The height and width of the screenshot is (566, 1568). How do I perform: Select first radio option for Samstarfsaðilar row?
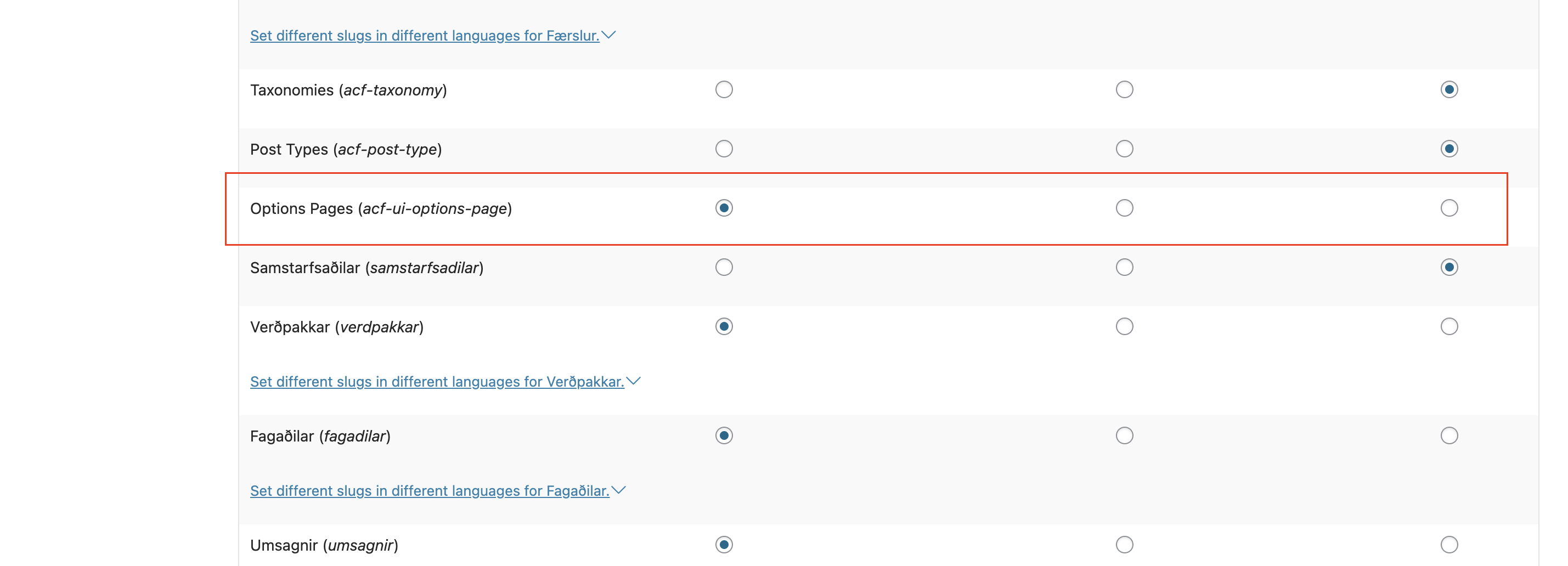pos(724,267)
